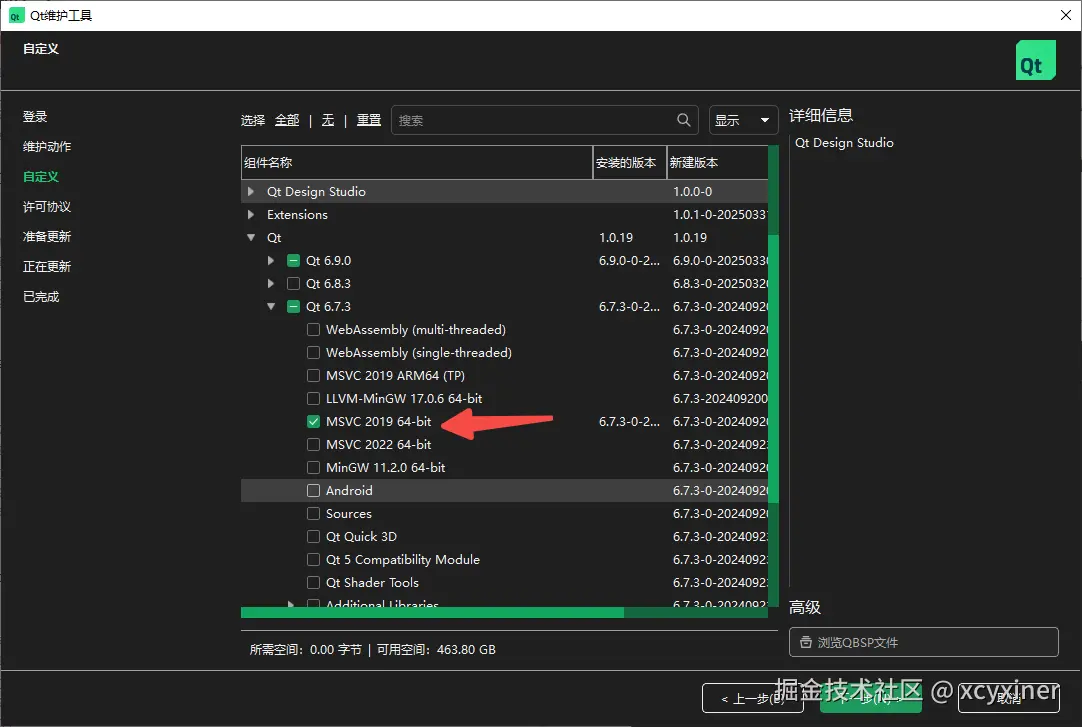1082x727 pixels.
Task: Uncheck MSVC 2019 64-bit checkbox
Action: (x=313, y=421)
